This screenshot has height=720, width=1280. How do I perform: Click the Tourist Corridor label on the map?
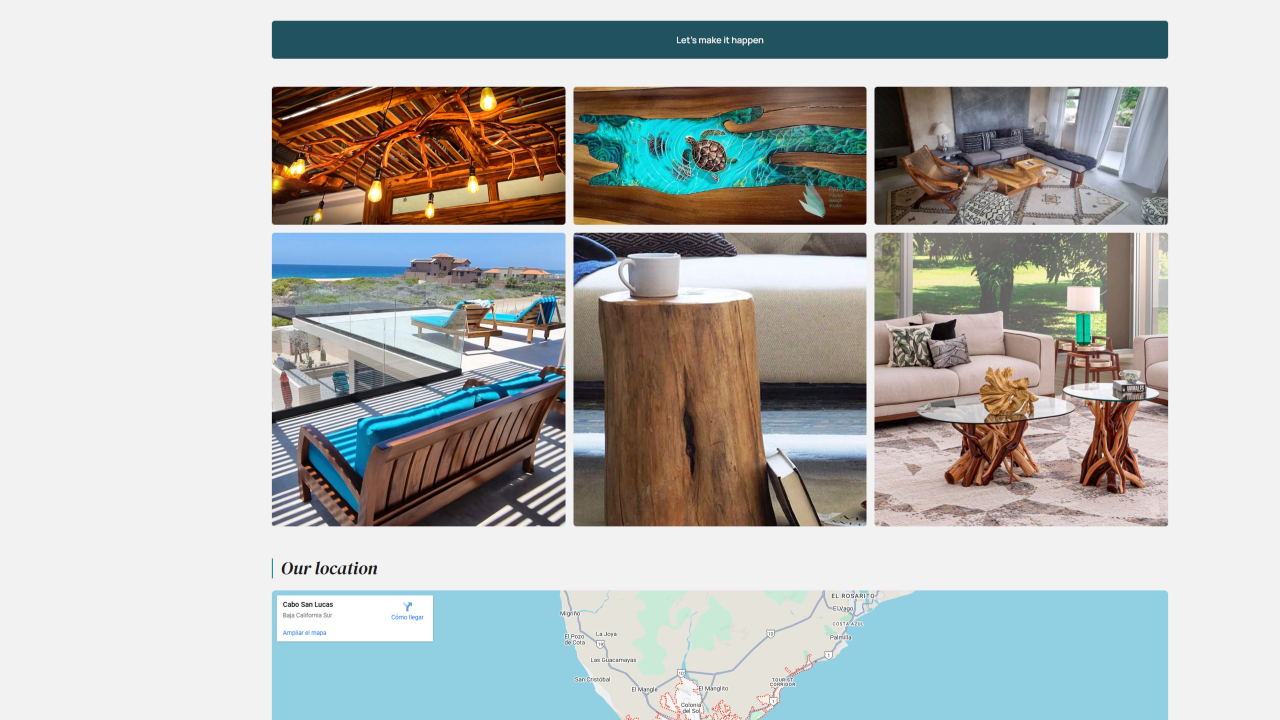coord(783,682)
